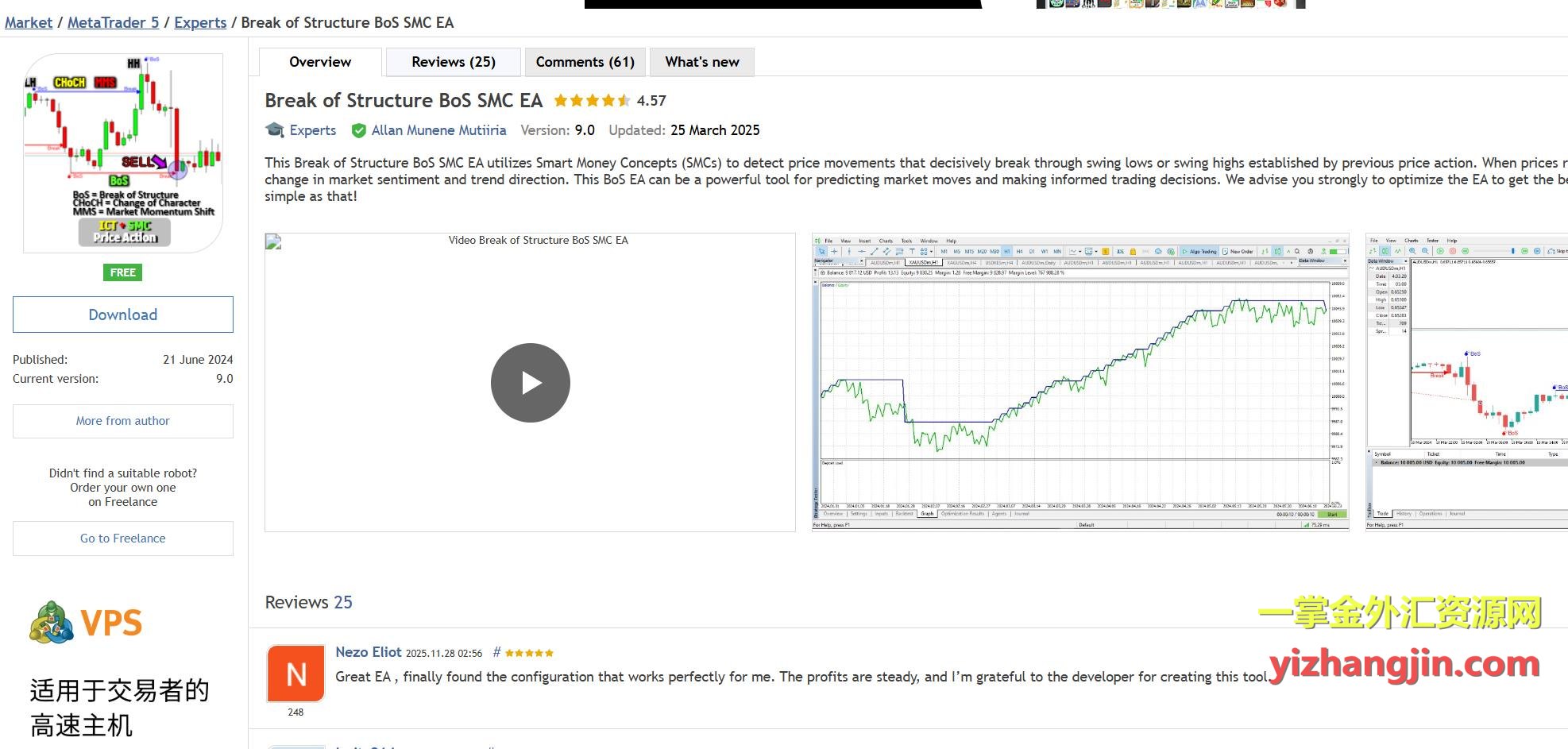Open the MetaTrader 5 breadcrumb link
The width and height of the screenshot is (1568, 749).
[x=113, y=22]
